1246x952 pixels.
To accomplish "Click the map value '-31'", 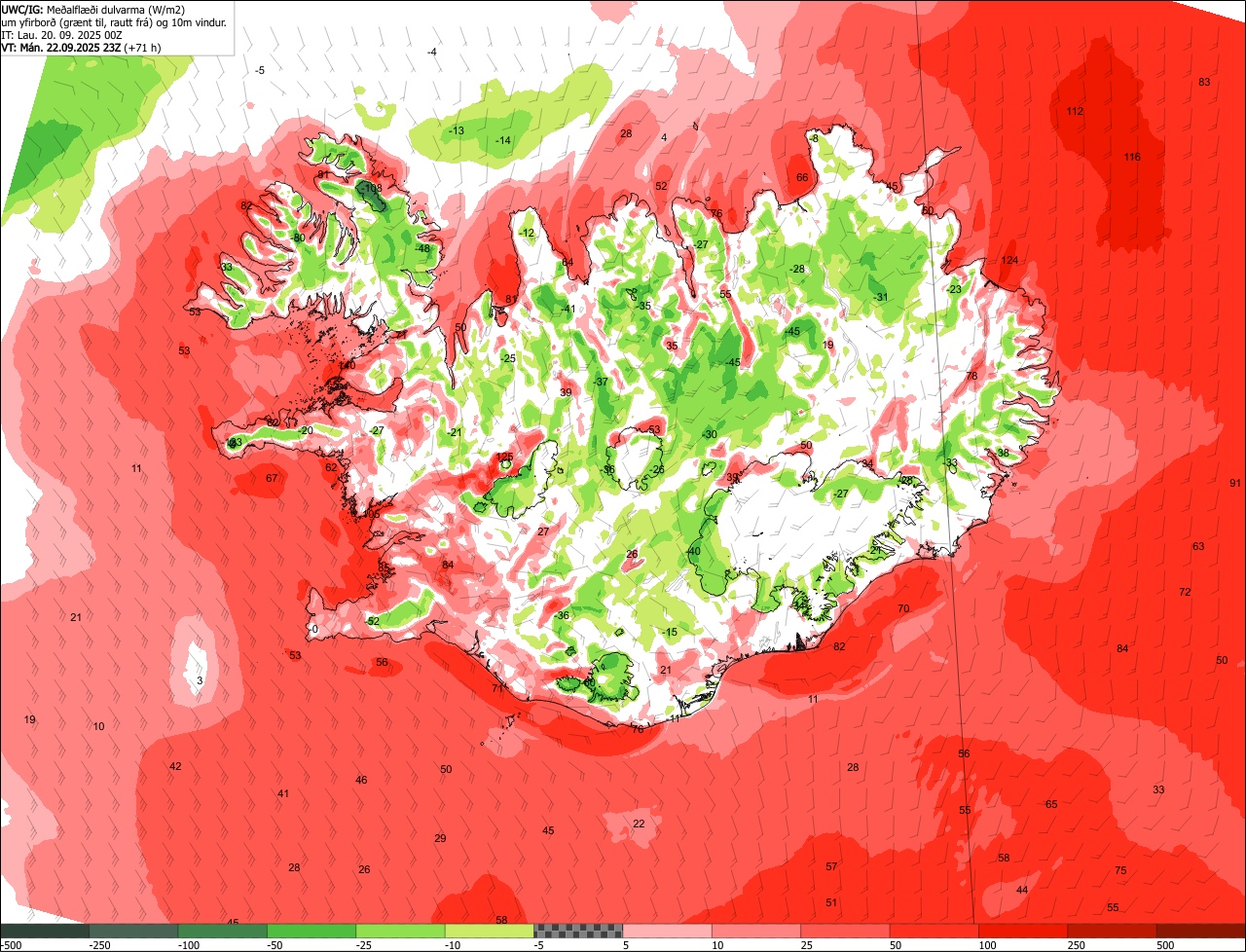I will [x=881, y=297].
